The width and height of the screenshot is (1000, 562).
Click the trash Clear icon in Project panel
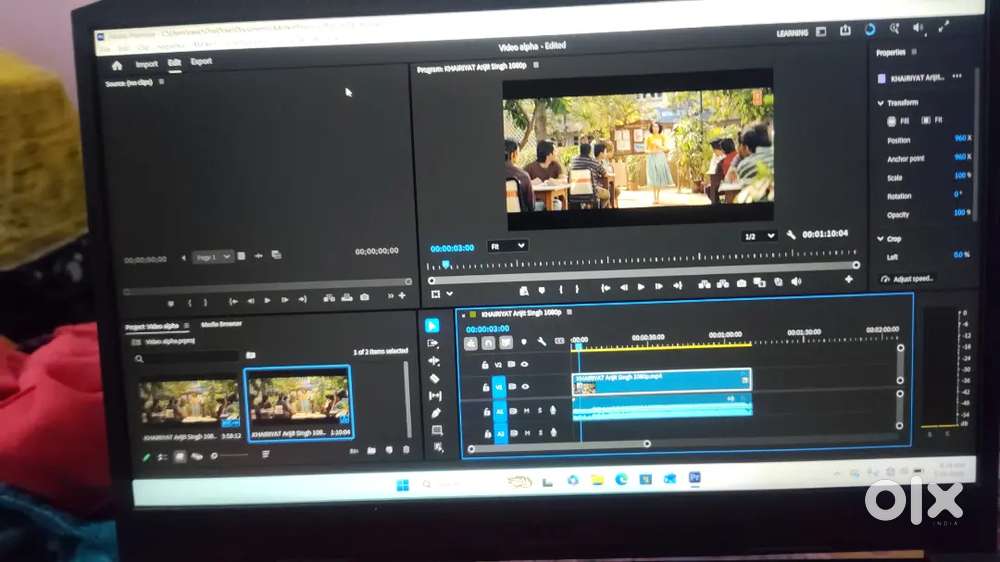[x=406, y=450]
